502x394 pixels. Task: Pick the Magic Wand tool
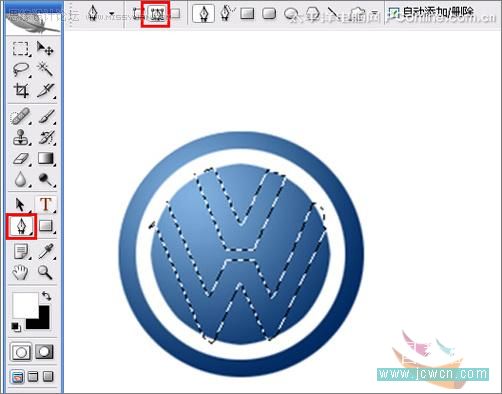[x=45, y=69]
